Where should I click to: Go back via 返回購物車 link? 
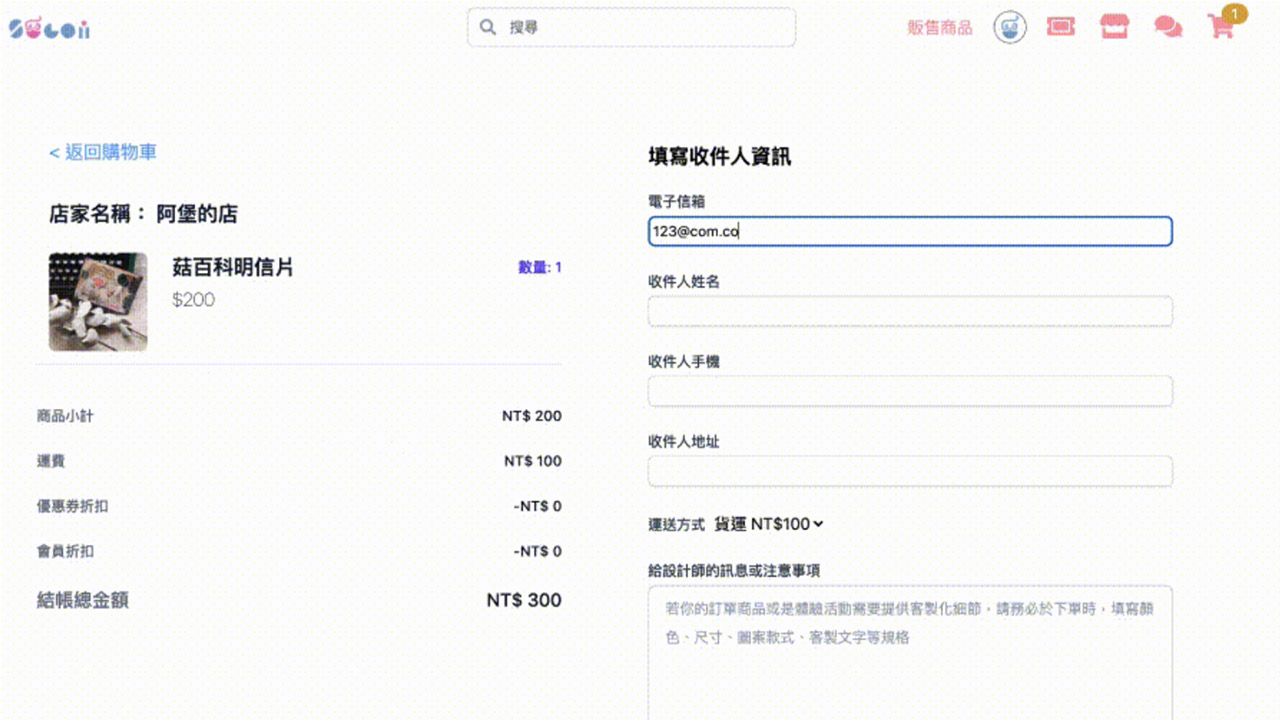(x=103, y=152)
